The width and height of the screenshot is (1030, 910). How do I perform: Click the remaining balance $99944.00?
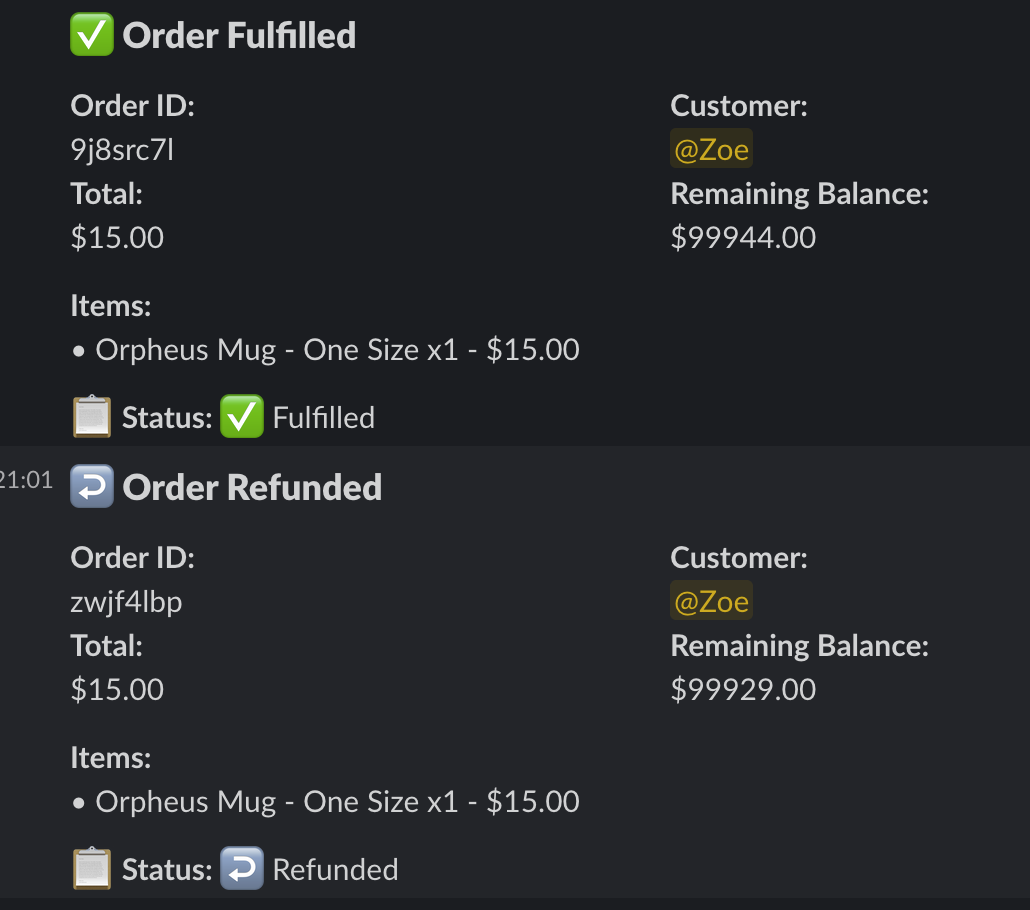coord(743,237)
